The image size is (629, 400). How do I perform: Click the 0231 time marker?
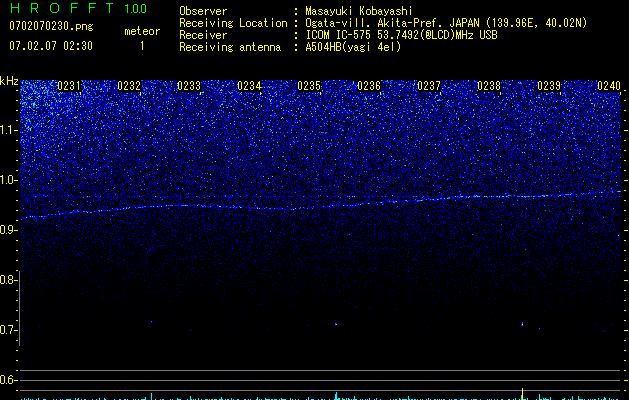[69, 86]
